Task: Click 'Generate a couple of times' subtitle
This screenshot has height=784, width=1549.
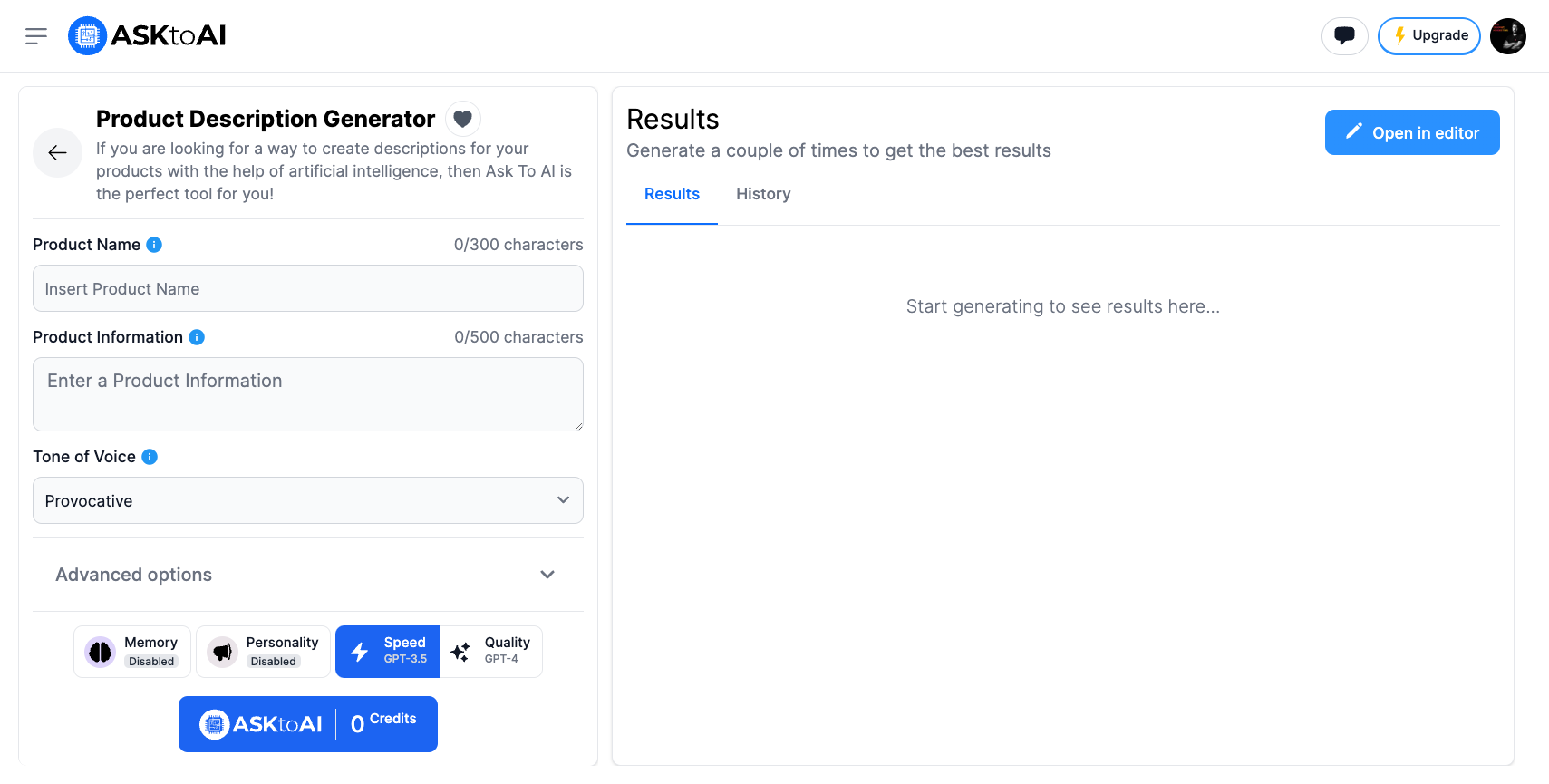Action: click(x=838, y=150)
